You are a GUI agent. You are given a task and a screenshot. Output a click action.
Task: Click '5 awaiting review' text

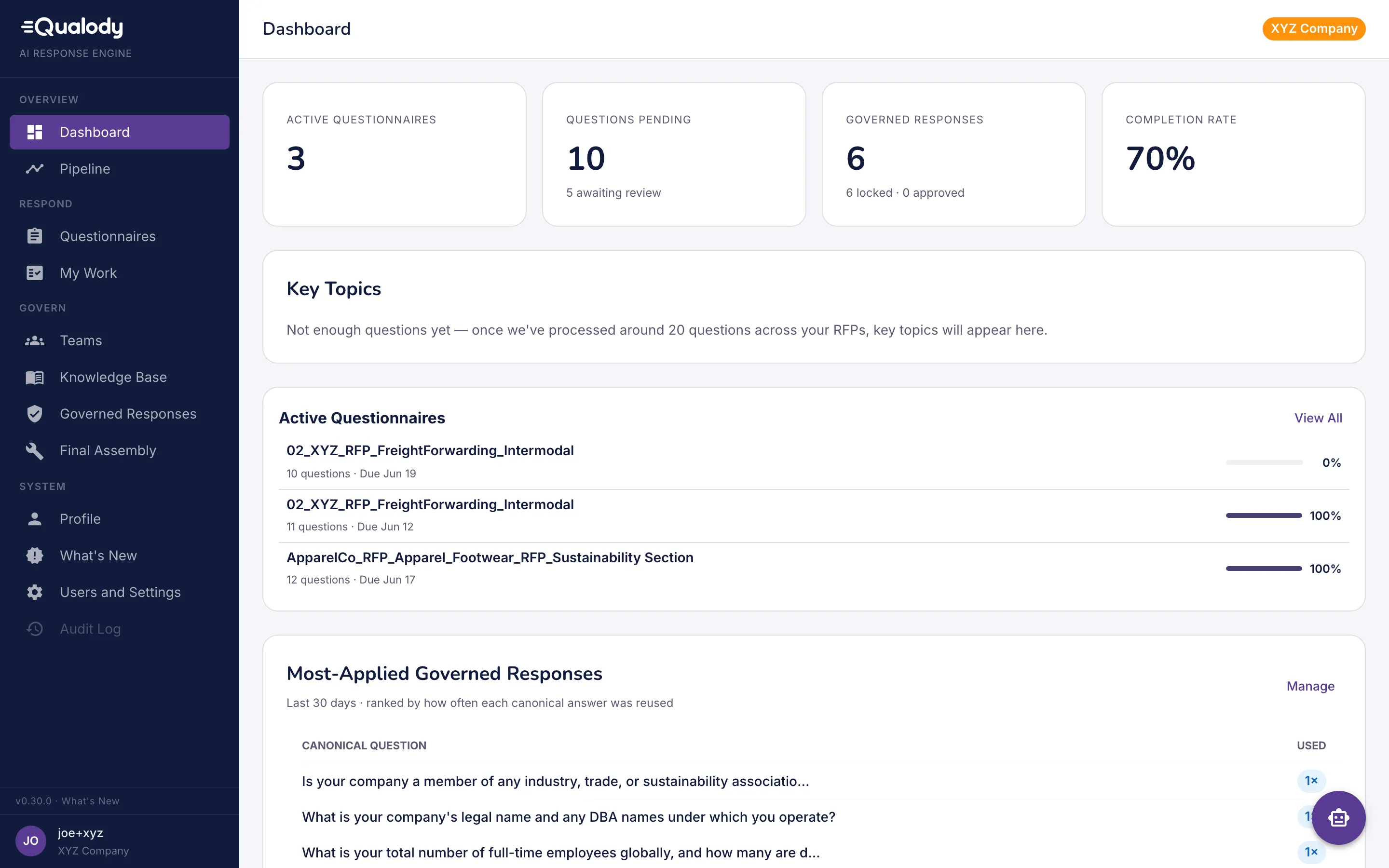point(613,193)
